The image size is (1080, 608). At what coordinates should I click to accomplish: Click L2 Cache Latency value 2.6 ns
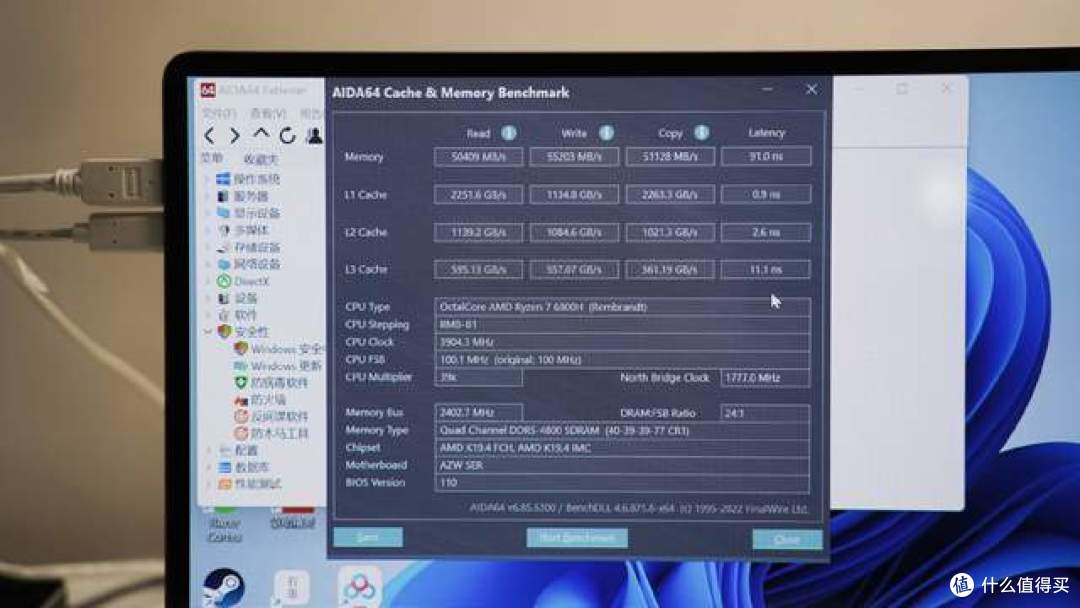pyautogui.click(x=766, y=232)
